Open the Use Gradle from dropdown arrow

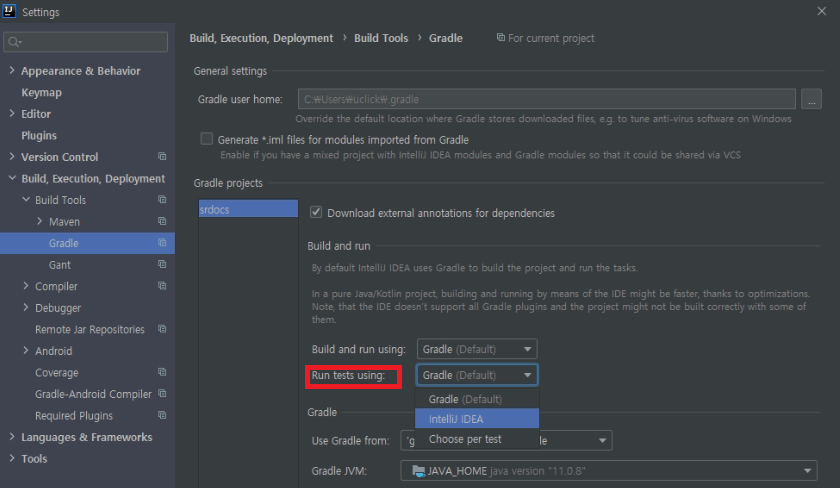coord(602,440)
